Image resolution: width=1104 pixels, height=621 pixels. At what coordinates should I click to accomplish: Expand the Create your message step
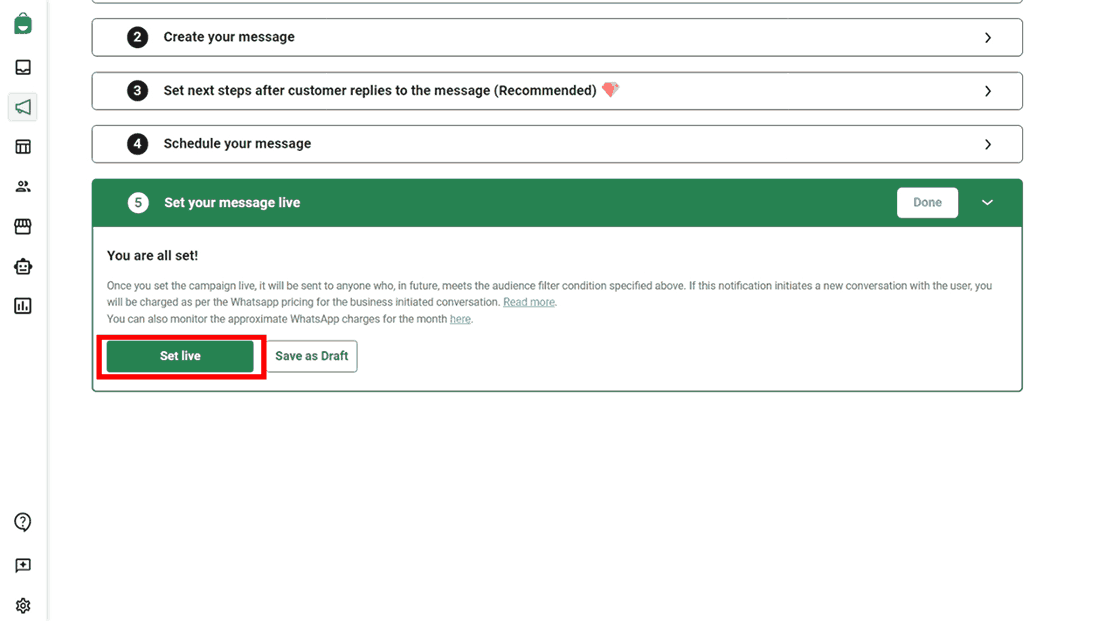pyautogui.click(x=557, y=37)
